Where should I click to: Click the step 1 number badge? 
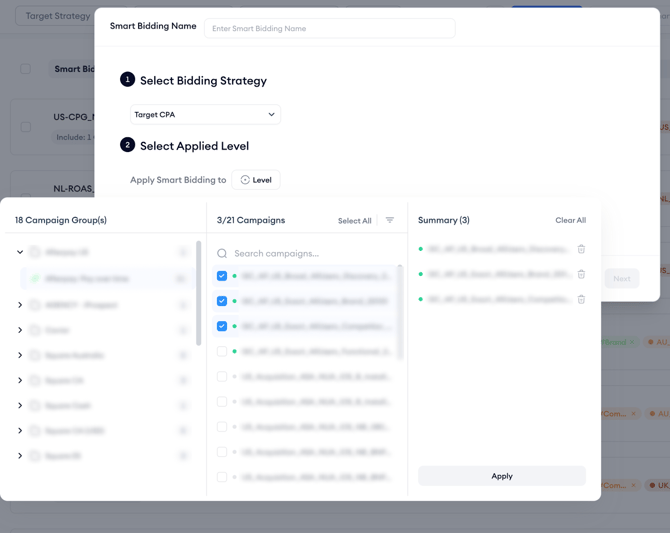pyautogui.click(x=127, y=79)
